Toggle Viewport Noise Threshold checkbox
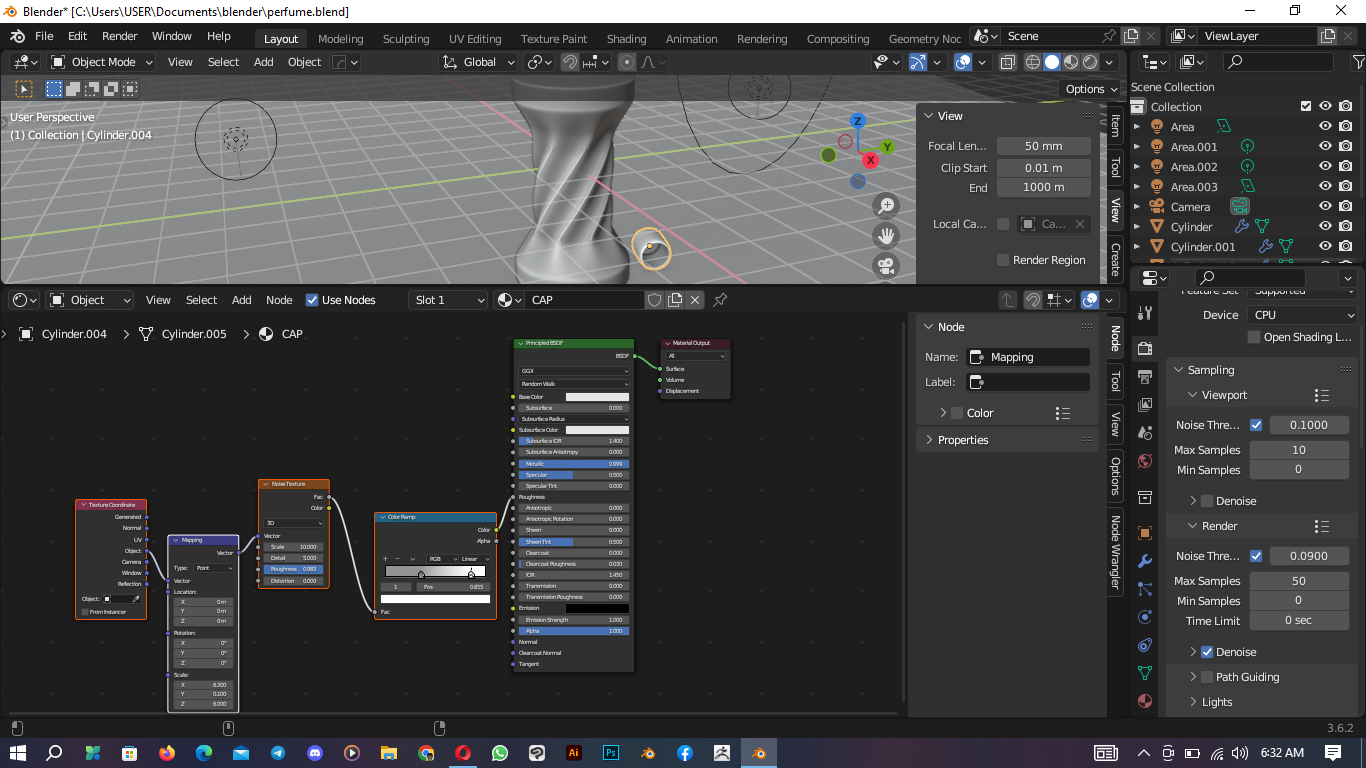 1256,425
